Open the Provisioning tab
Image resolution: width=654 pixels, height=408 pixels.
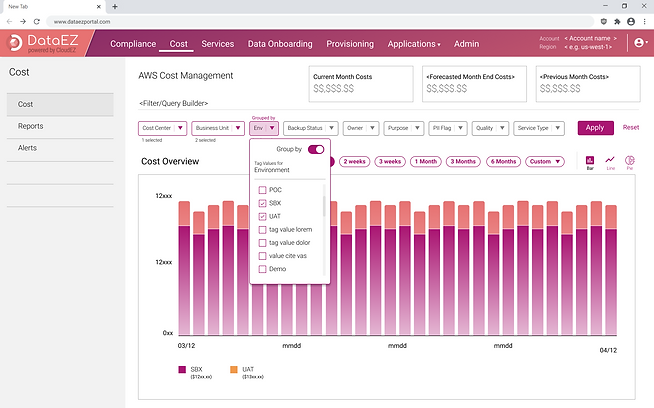(x=350, y=44)
